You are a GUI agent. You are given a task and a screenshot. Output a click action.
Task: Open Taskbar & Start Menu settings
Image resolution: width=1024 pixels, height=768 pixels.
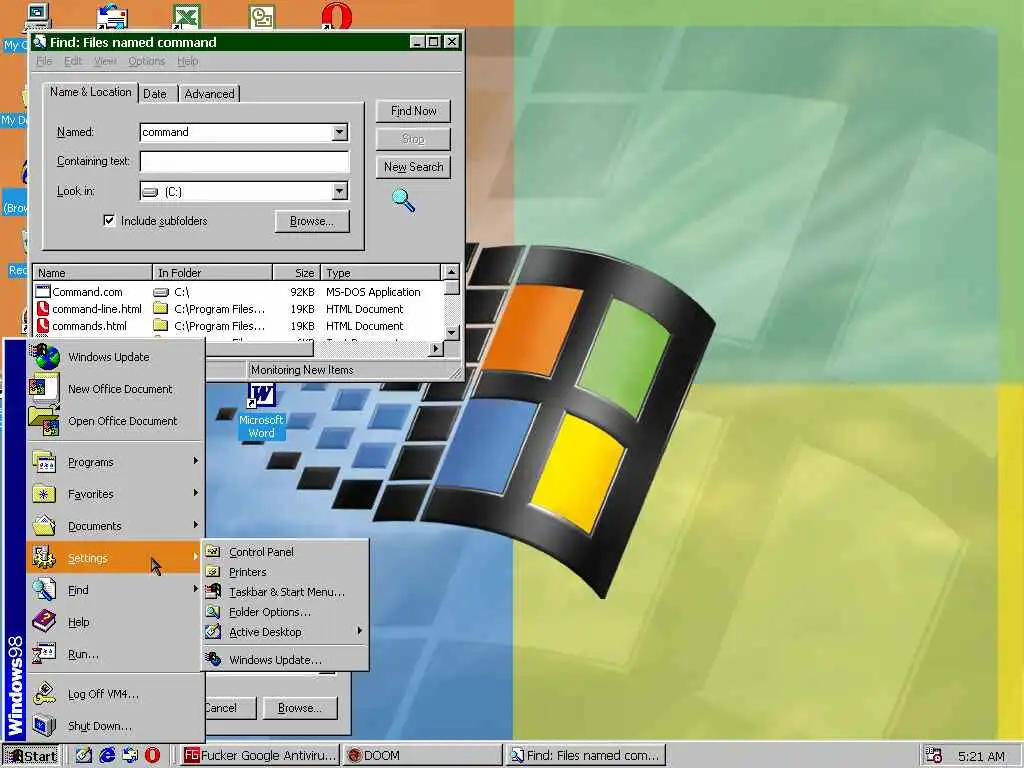(x=285, y=592)
